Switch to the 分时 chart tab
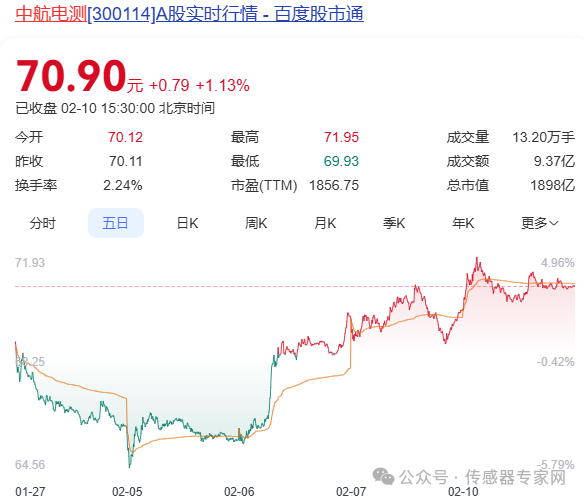 point(42,223)
